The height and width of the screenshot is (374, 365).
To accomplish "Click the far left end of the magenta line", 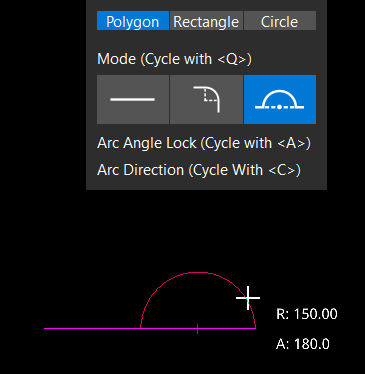I will (45, 328).
